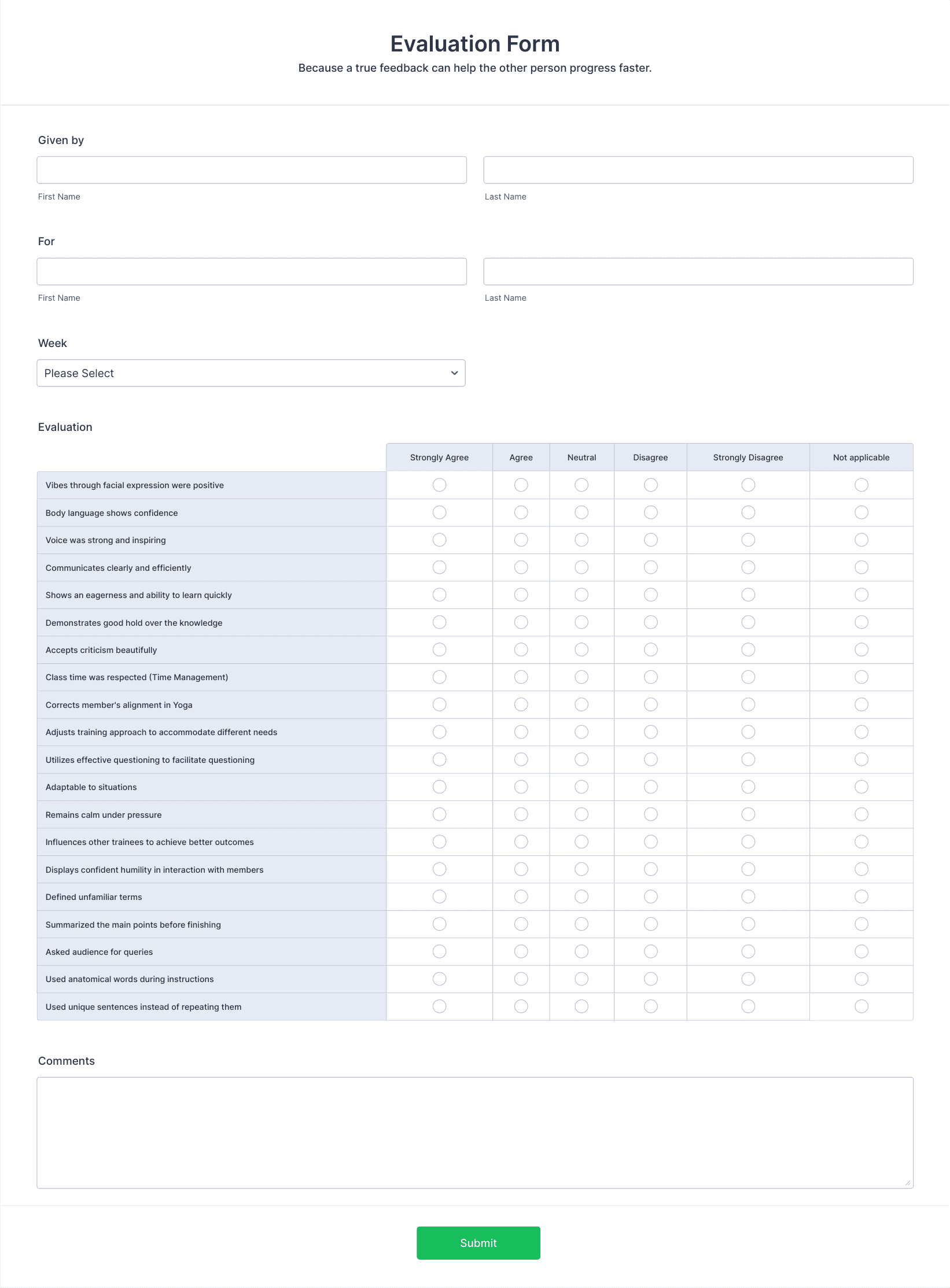
Task: Submit the evaluation form
Action: coord(478,1243)
